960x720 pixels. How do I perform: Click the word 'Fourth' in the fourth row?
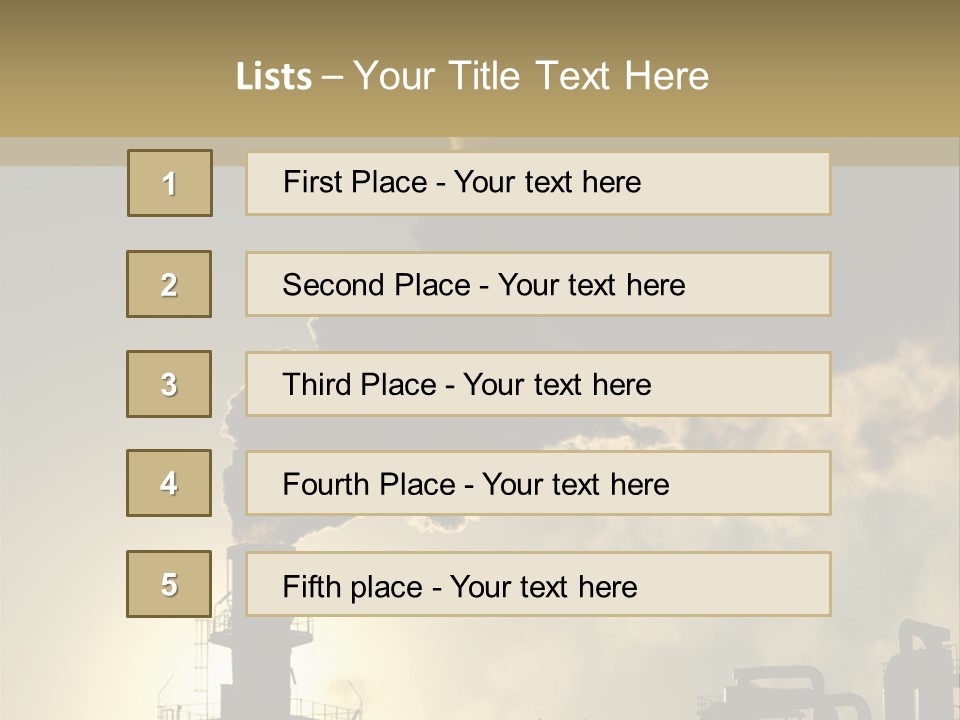tap(325, 484)
